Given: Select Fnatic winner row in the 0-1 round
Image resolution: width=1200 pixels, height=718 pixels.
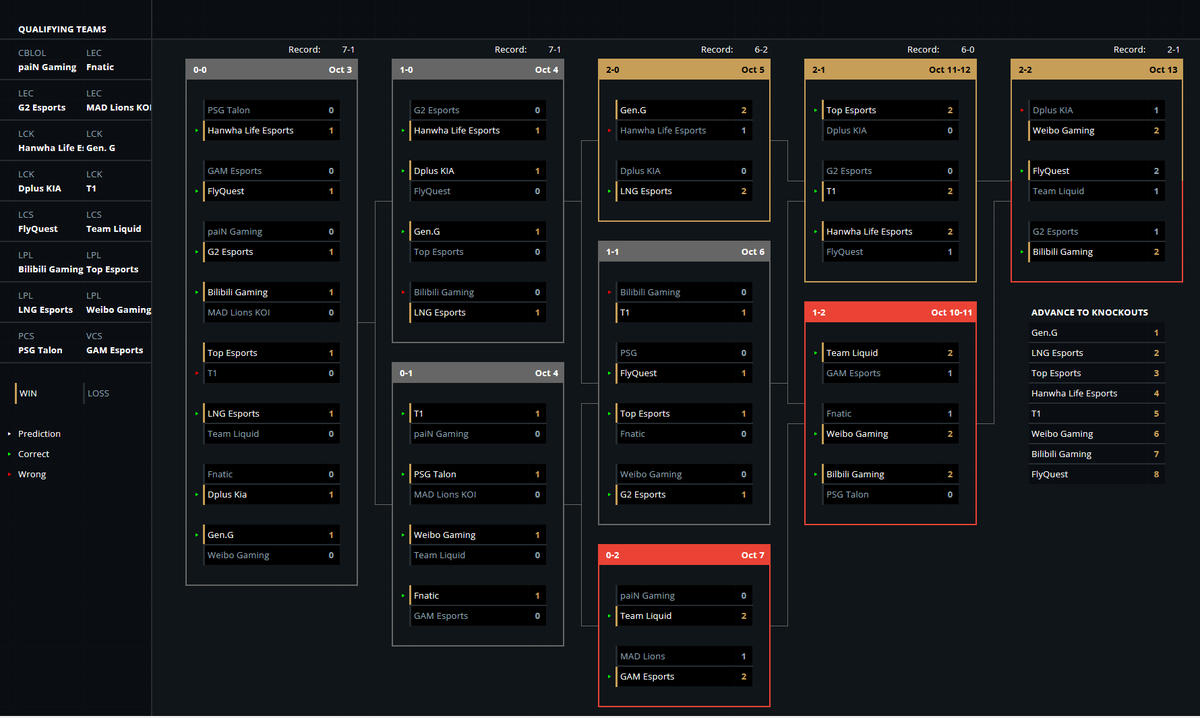Looking at the screenshot, I should tap(477, 595).
